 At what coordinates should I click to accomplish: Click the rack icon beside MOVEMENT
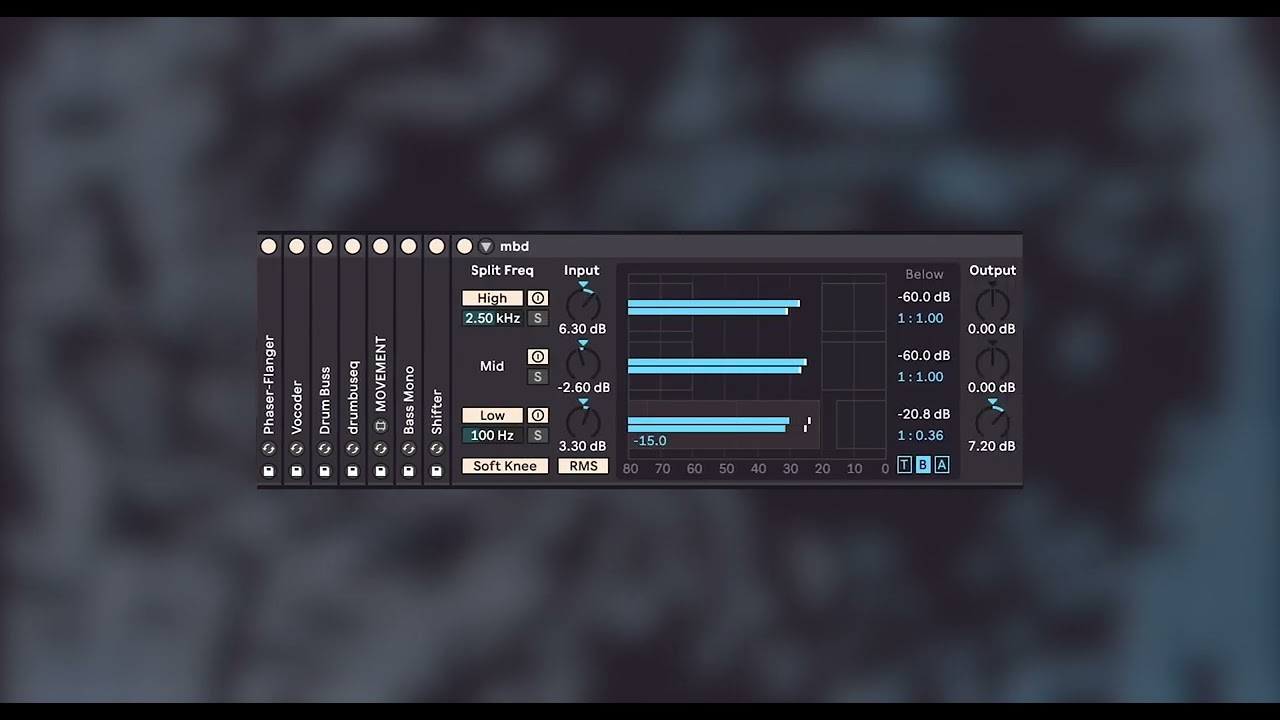380,426
